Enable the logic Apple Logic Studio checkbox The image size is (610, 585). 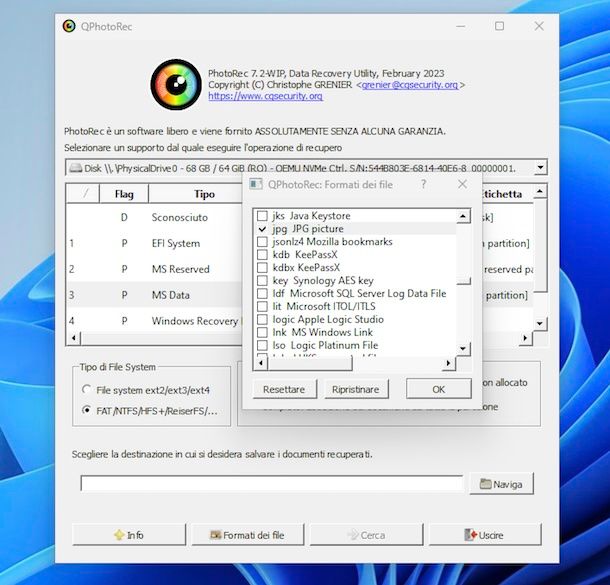[x=263, y=319]
